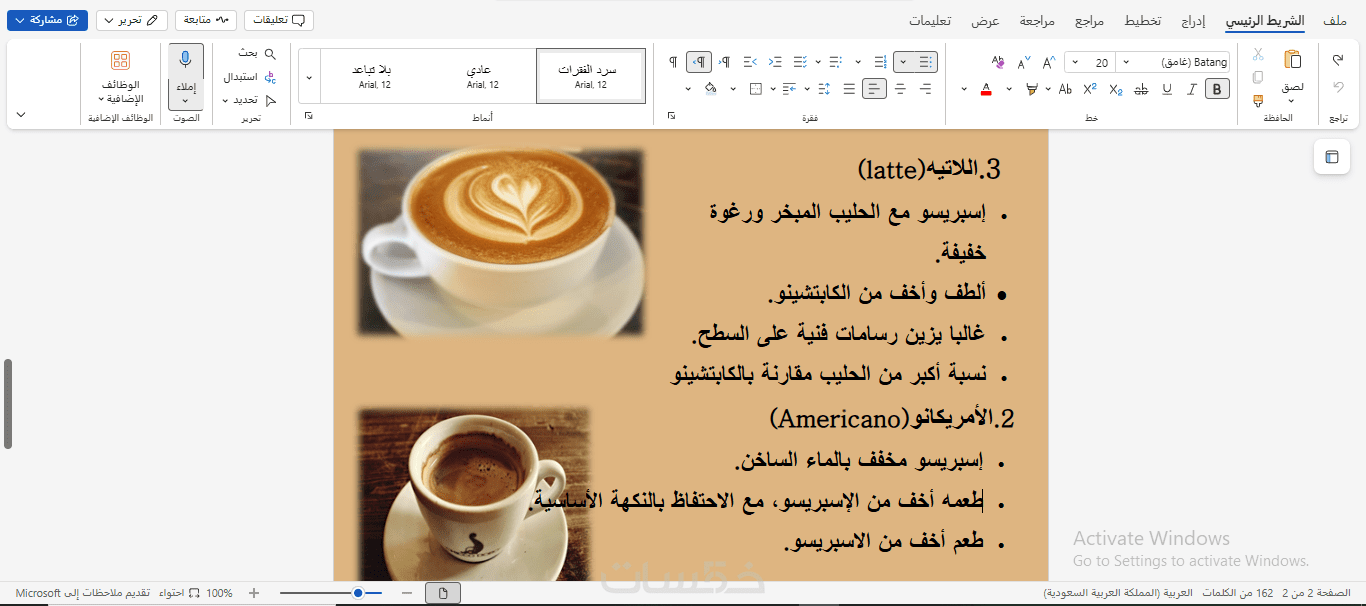Toggle Underline formatting button
This screenshot has height=606, width=1366.
pos(1167,89)
